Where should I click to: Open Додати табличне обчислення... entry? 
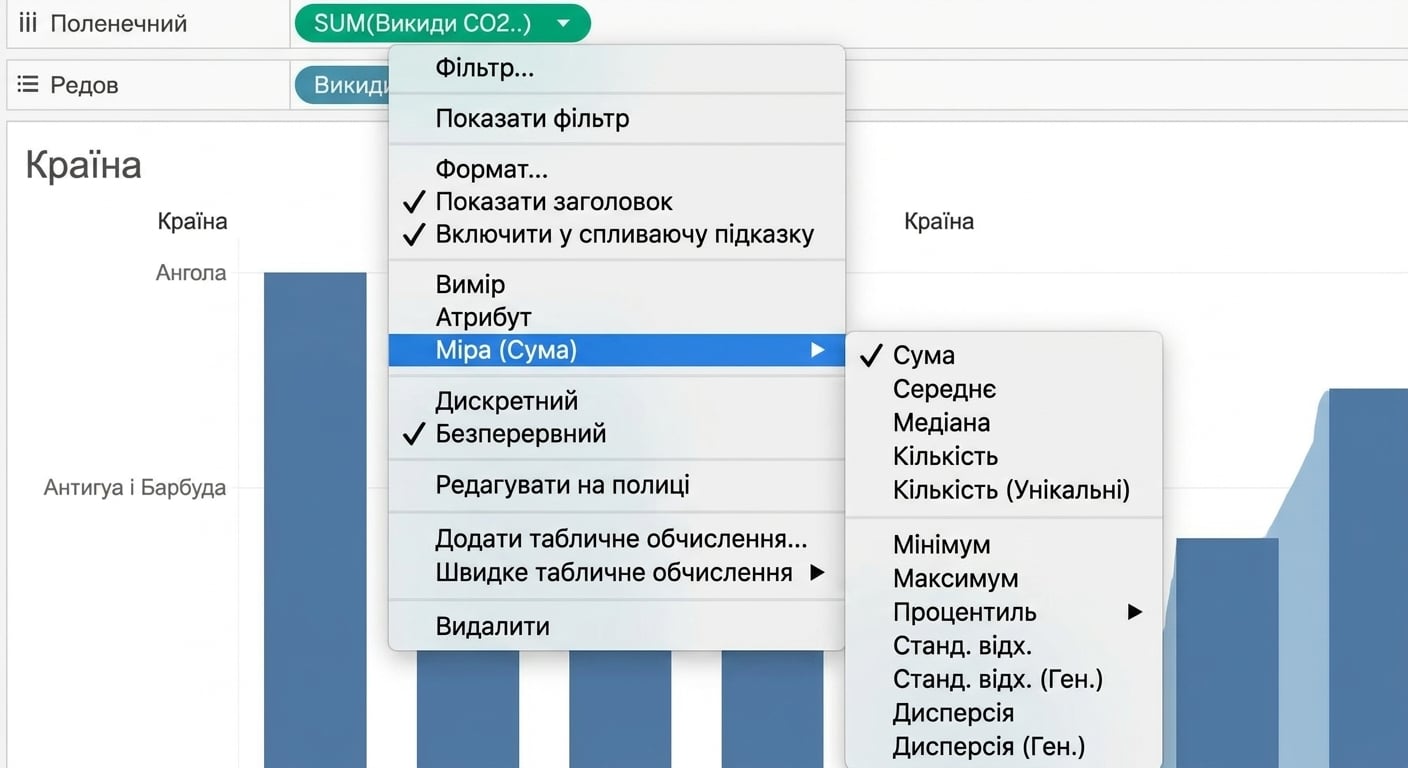(617, 540)
